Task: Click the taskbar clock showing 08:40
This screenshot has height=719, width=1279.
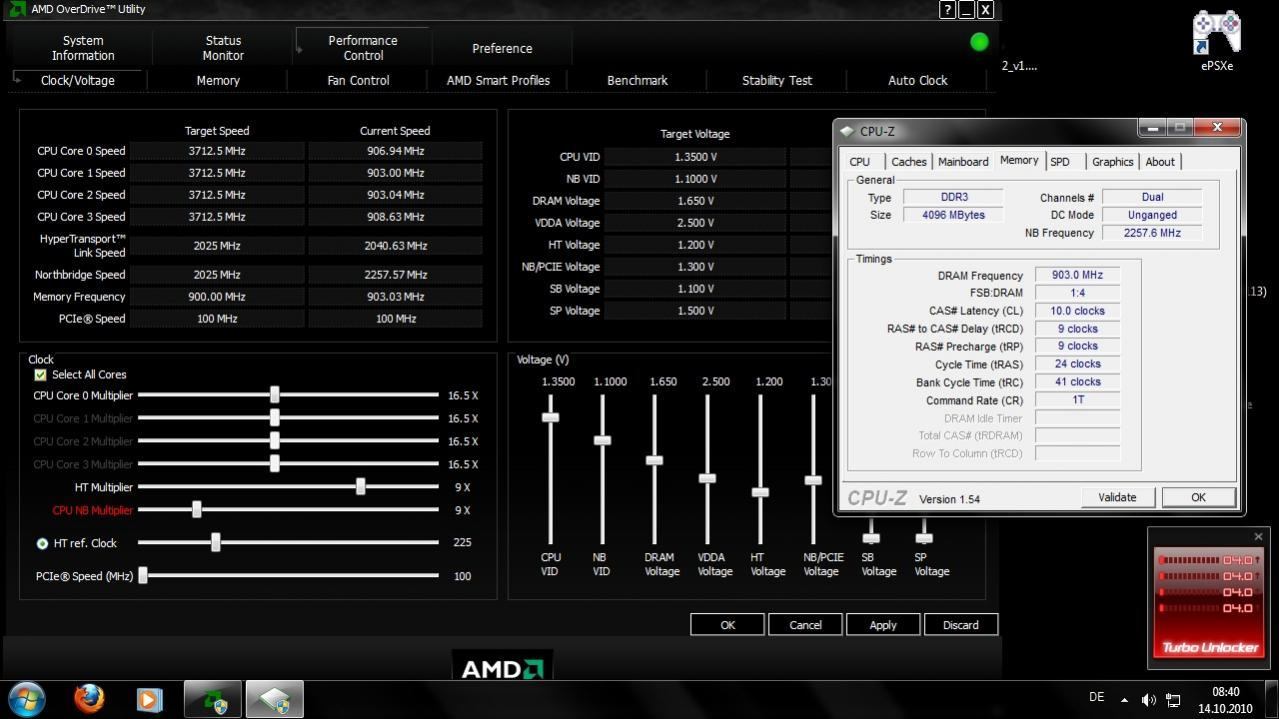Action: 1225,692
